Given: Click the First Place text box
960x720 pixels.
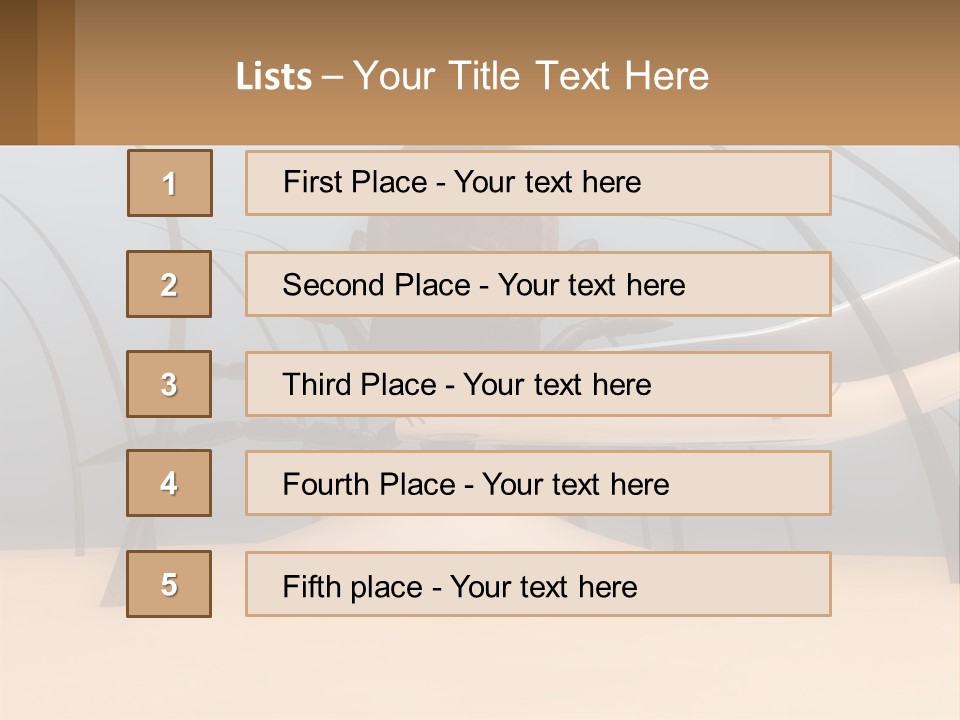Looking at the screenshot, I should (x=538, y=183).
